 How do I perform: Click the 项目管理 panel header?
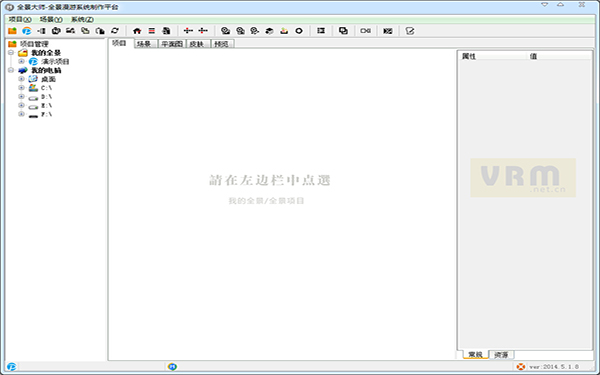click(34, 44)
